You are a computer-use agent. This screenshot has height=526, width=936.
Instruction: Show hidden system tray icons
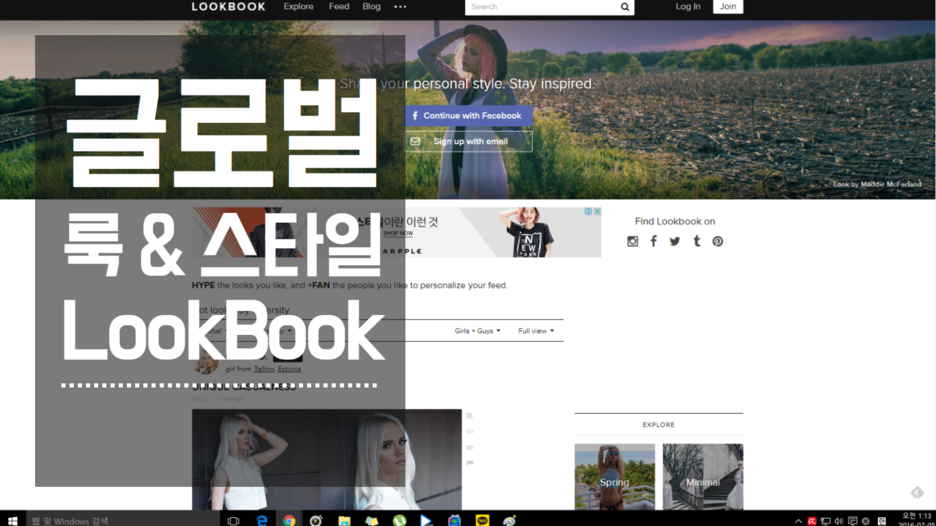798,521
